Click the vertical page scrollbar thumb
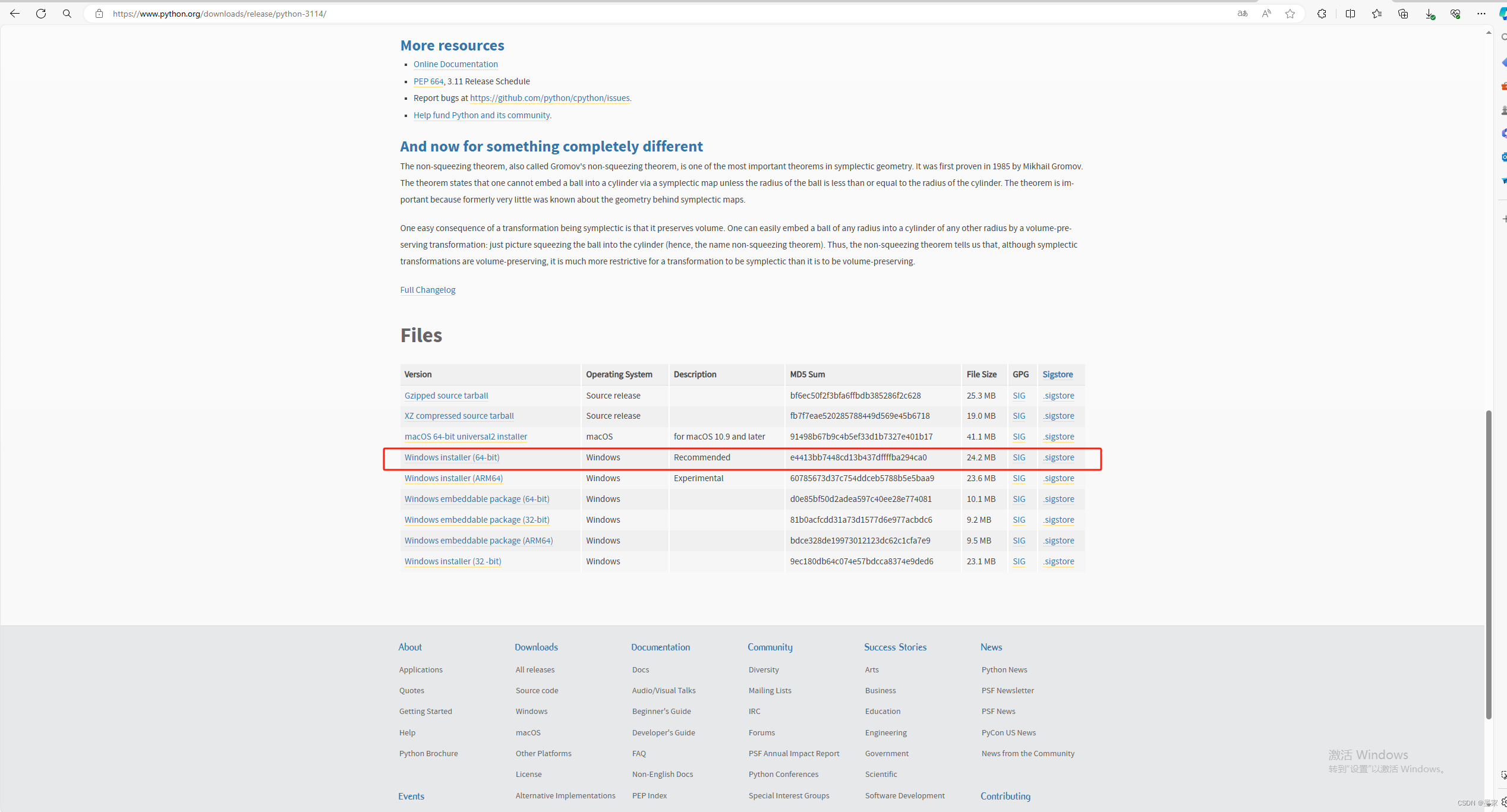The width and height of the screenshot is (1507, 812). coord(1489,564)
